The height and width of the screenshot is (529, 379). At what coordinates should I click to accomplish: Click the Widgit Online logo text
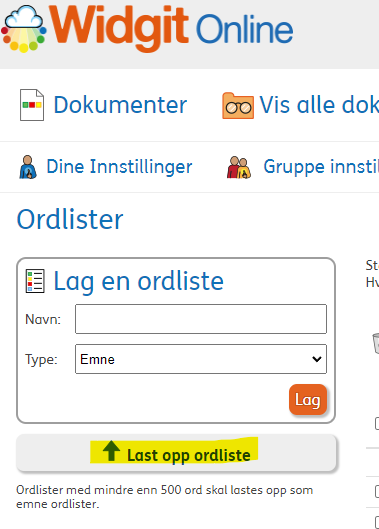171,29
